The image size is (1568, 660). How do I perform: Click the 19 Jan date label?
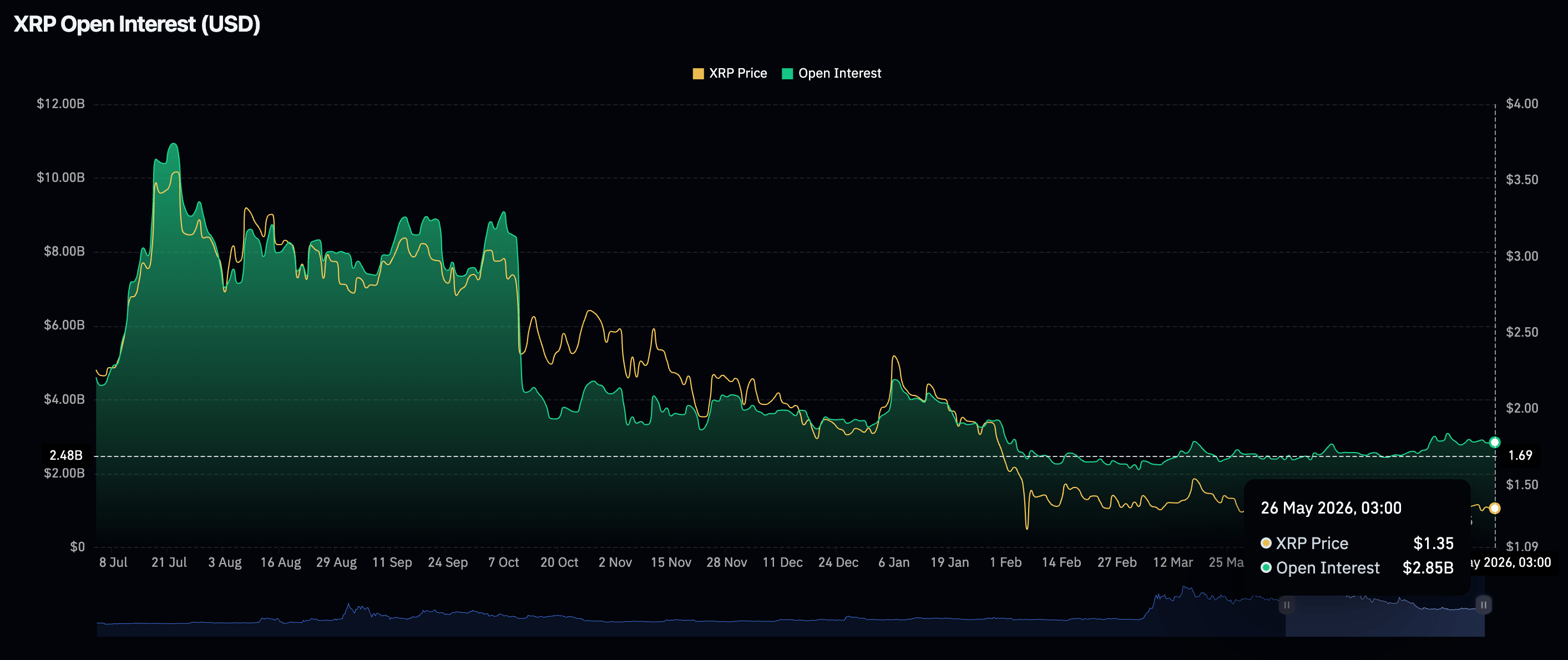(949, 562)
